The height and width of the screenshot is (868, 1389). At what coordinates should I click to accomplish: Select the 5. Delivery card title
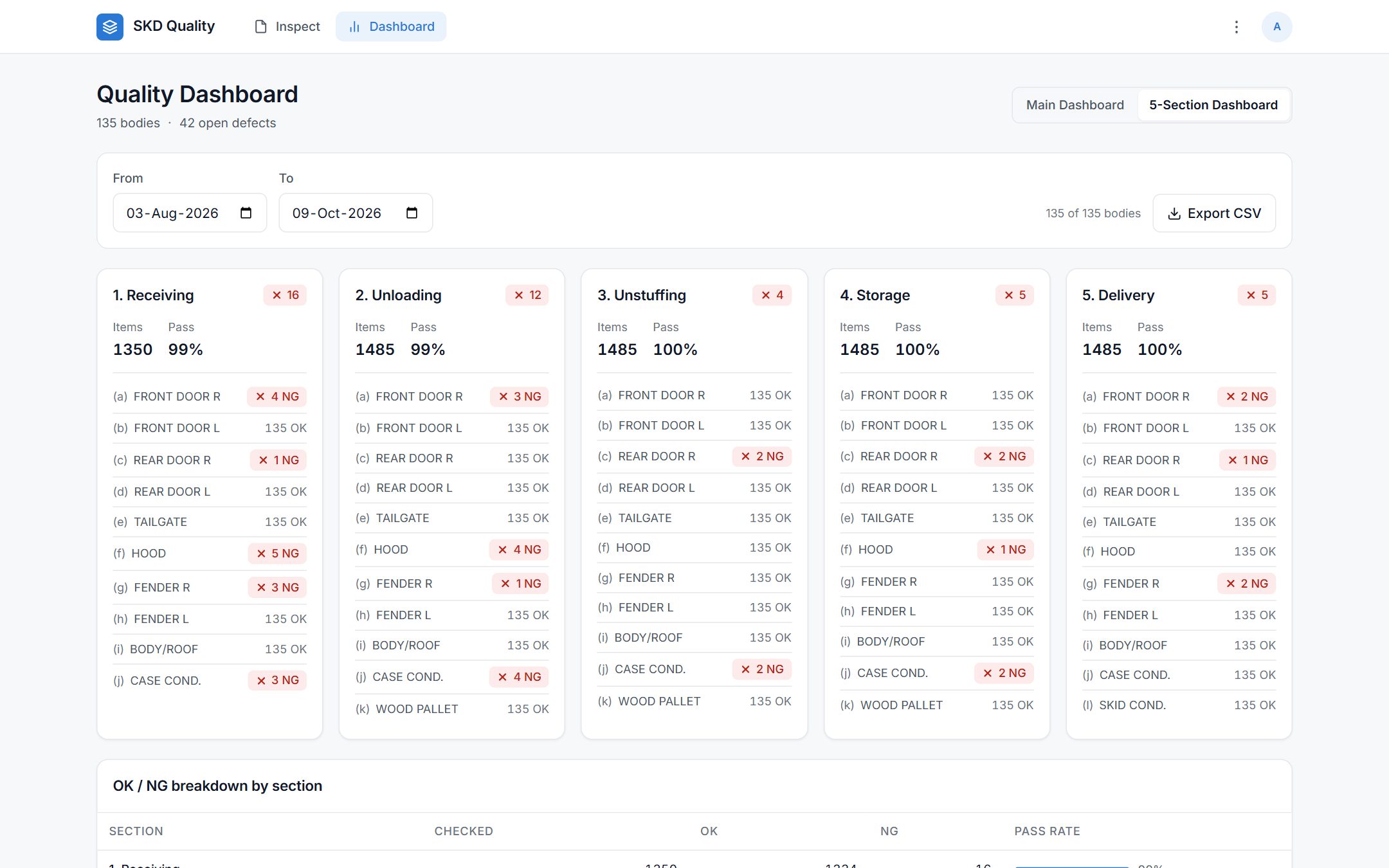tap(1118, 295)
